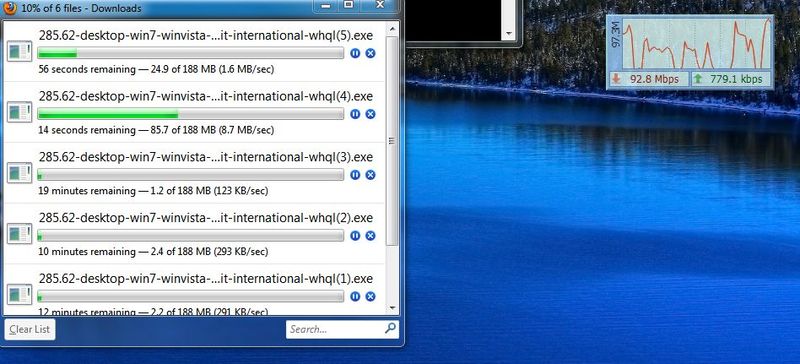
Task: Select the whql(3).exe file icon
Action: [x=19, y=173]
